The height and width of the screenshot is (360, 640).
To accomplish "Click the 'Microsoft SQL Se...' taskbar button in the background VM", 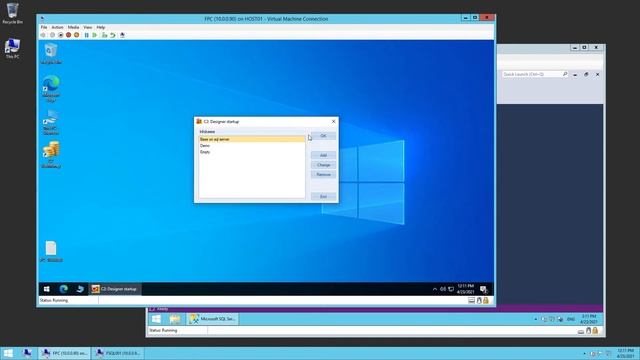I will (x=213, y=319).
